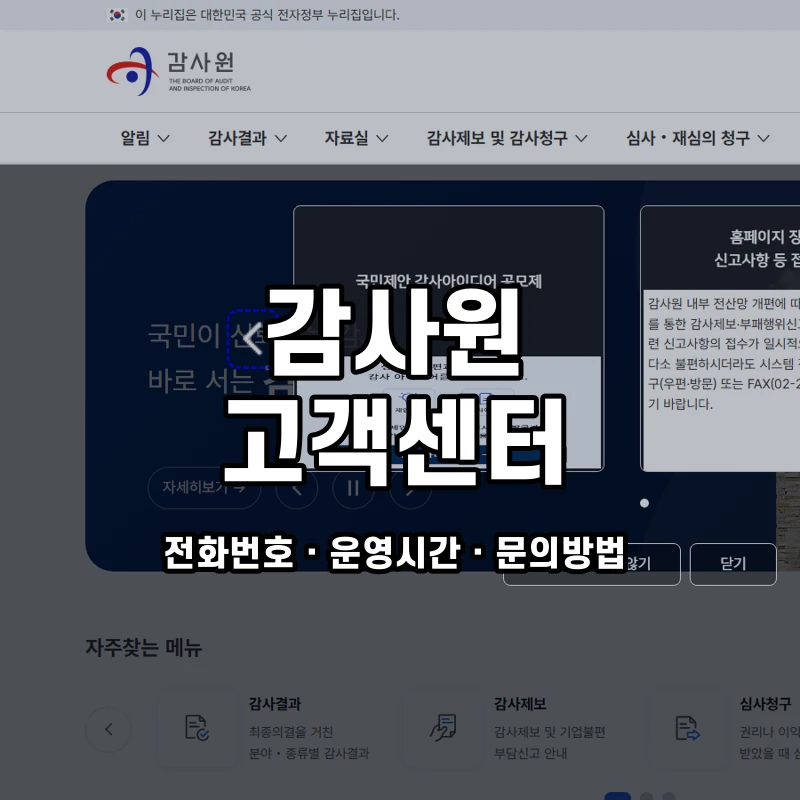This screenshot has height=800, width=800.
Task: Open the 알림 menu
Action: pyautogui.click(x=145, y=138)
